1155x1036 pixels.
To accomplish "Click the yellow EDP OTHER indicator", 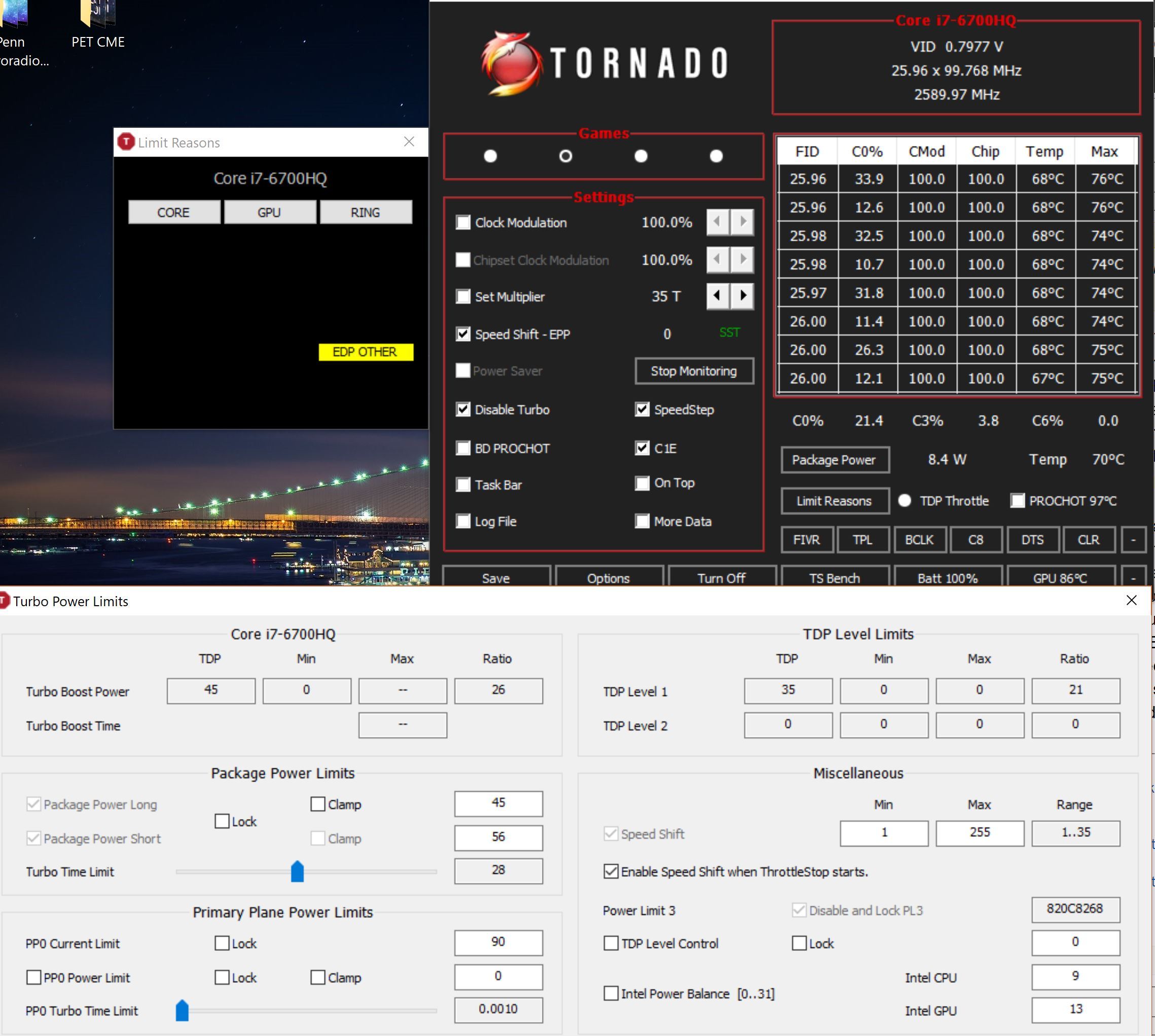I will [x=366, y=352].
